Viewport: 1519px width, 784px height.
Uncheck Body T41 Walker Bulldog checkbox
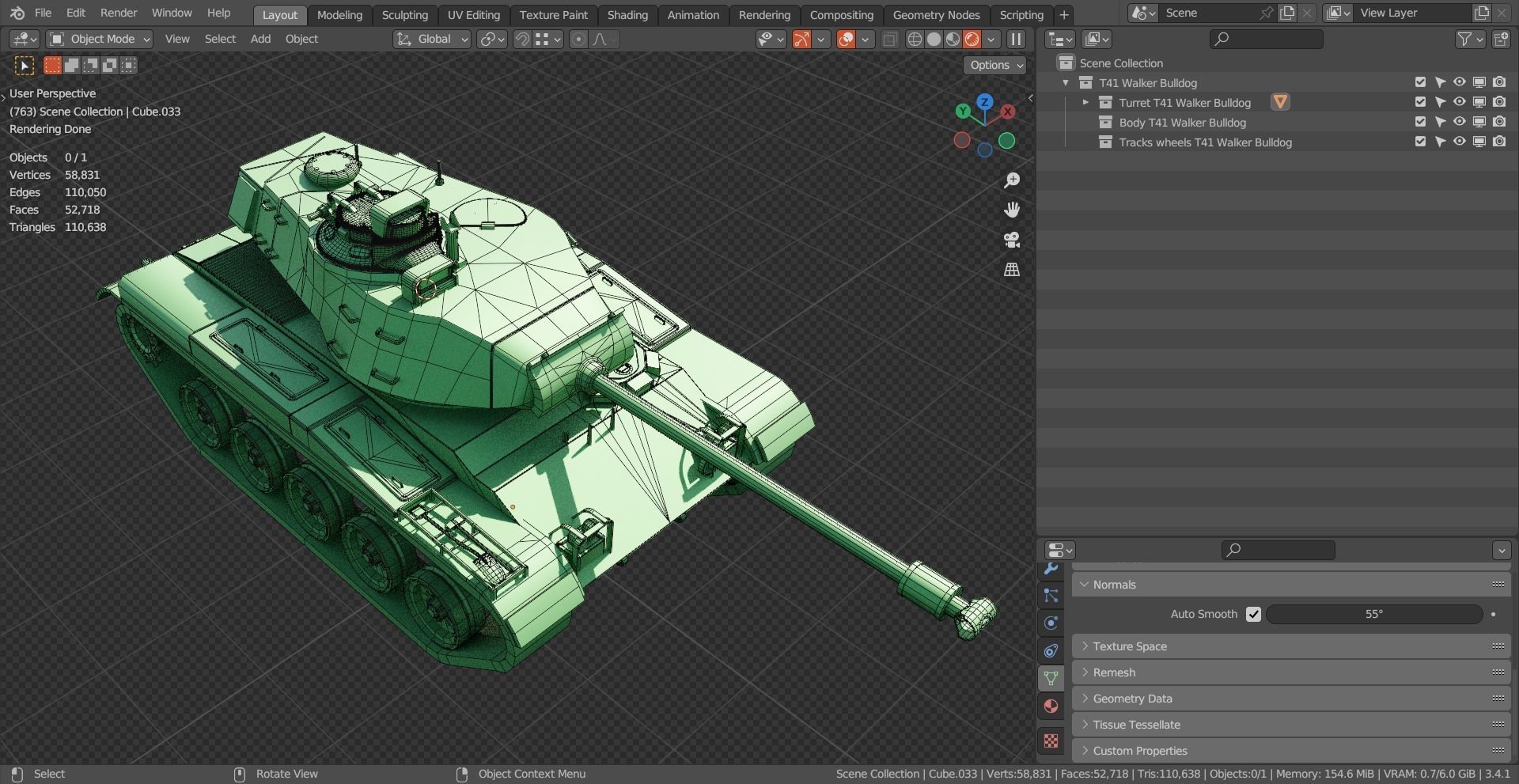pos(1420,122)
